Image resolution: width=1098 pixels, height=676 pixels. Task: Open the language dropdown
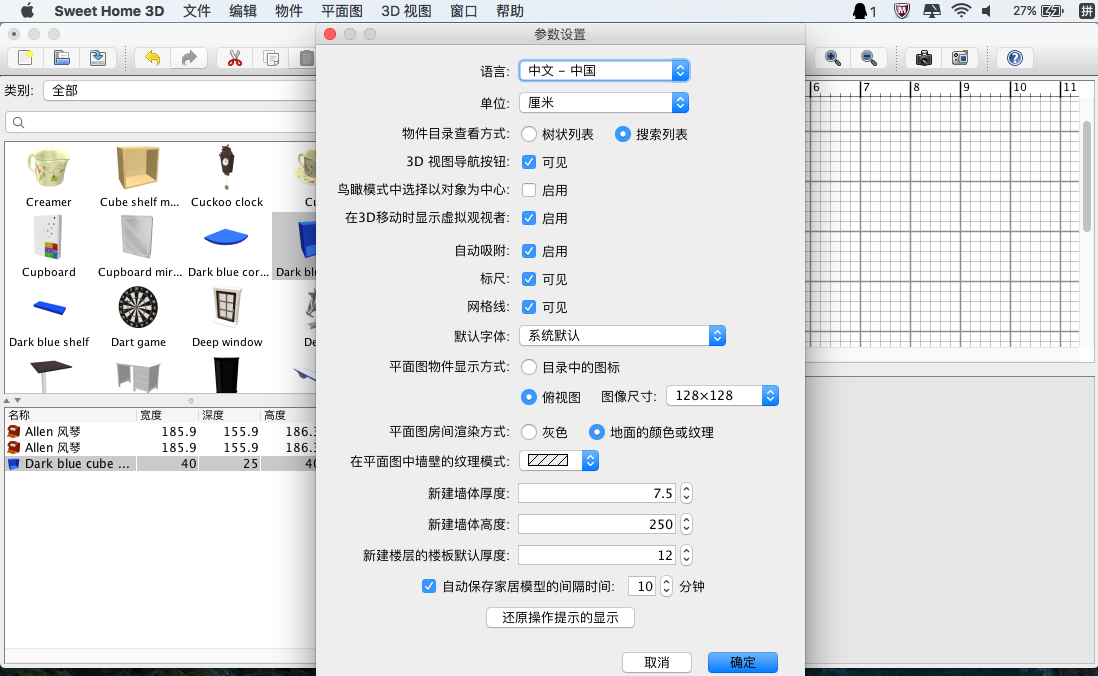click(x=603, y=70)
